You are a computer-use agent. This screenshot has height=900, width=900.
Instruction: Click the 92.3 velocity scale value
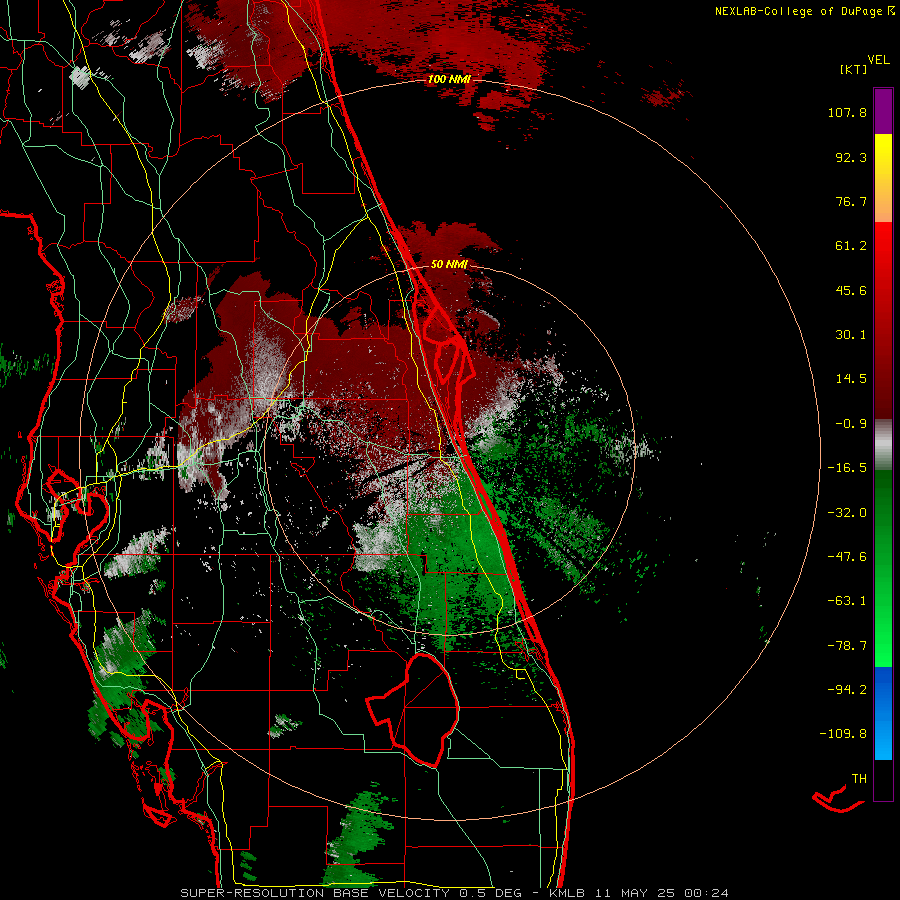[x=851, y=157]
